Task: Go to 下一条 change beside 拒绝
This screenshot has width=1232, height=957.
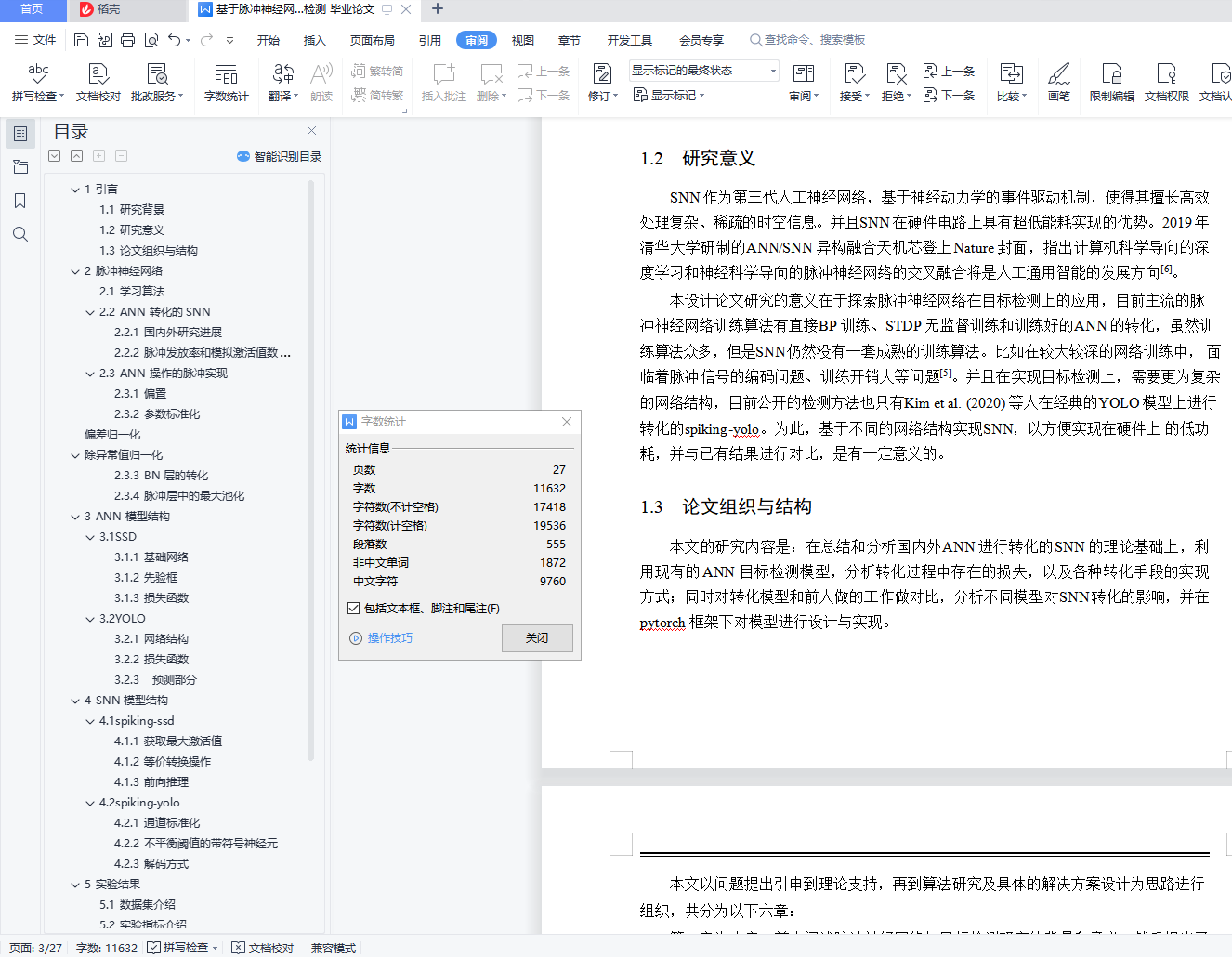Action: (x=950, y=95)
